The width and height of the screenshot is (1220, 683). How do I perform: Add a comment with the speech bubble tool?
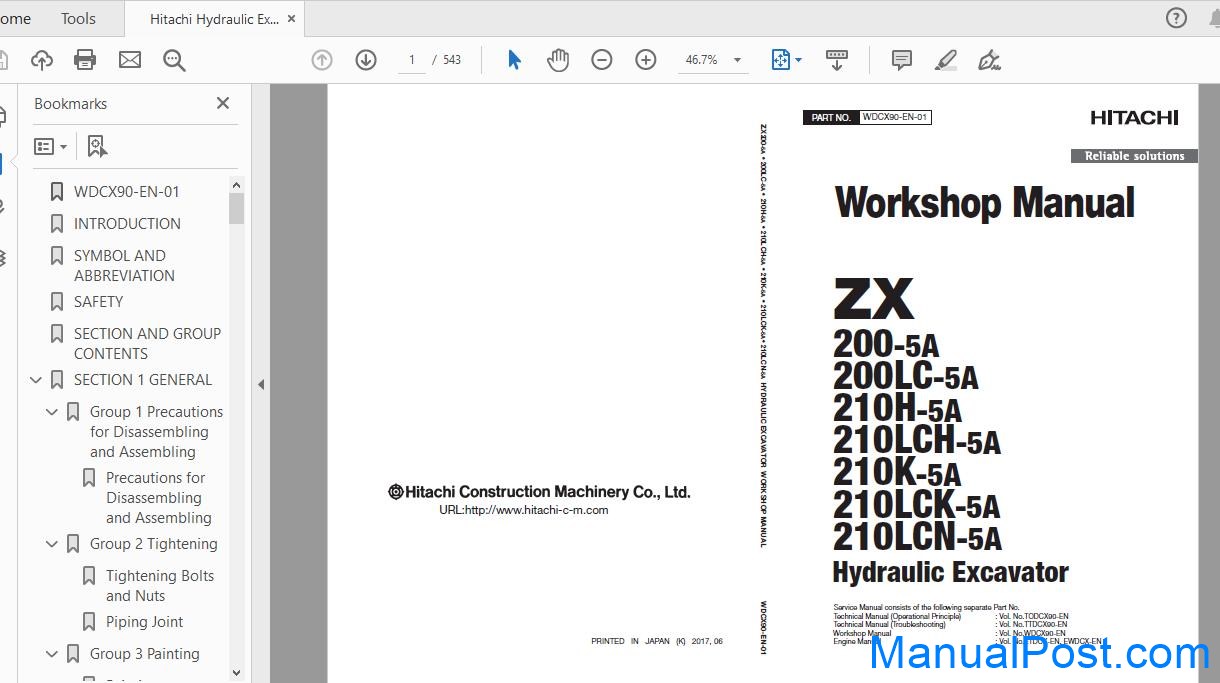click(902, 60)
